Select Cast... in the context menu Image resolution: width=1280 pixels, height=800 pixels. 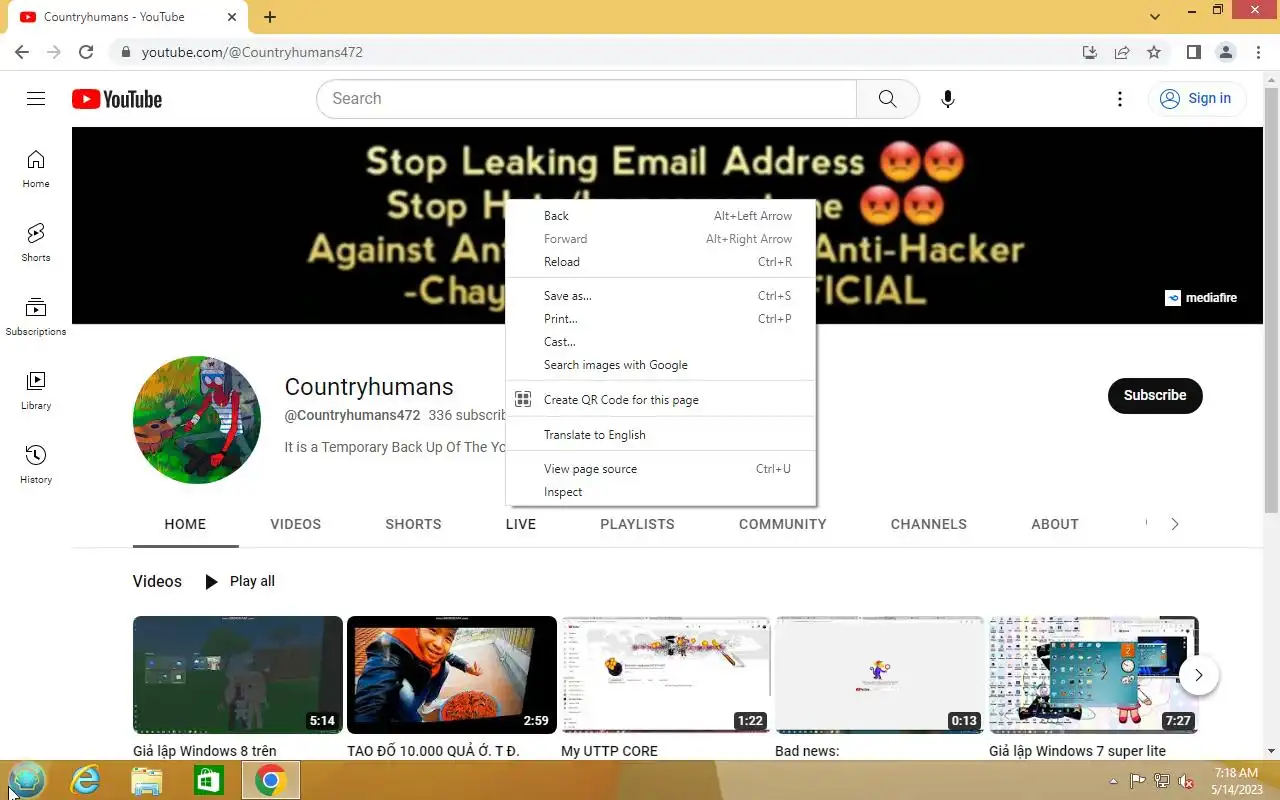[x=661, y=342]
